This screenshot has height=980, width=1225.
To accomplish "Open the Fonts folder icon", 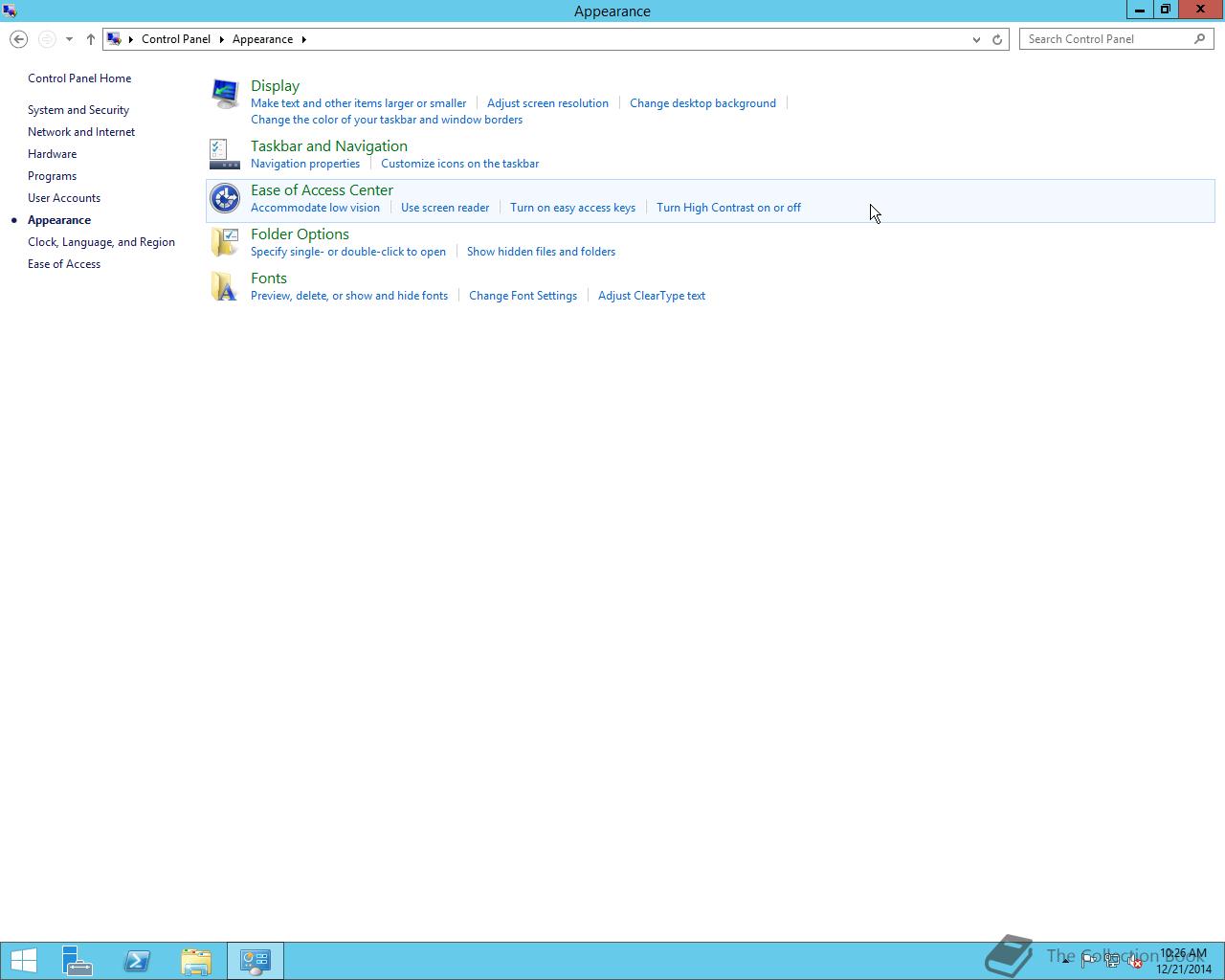I will 225,286.
